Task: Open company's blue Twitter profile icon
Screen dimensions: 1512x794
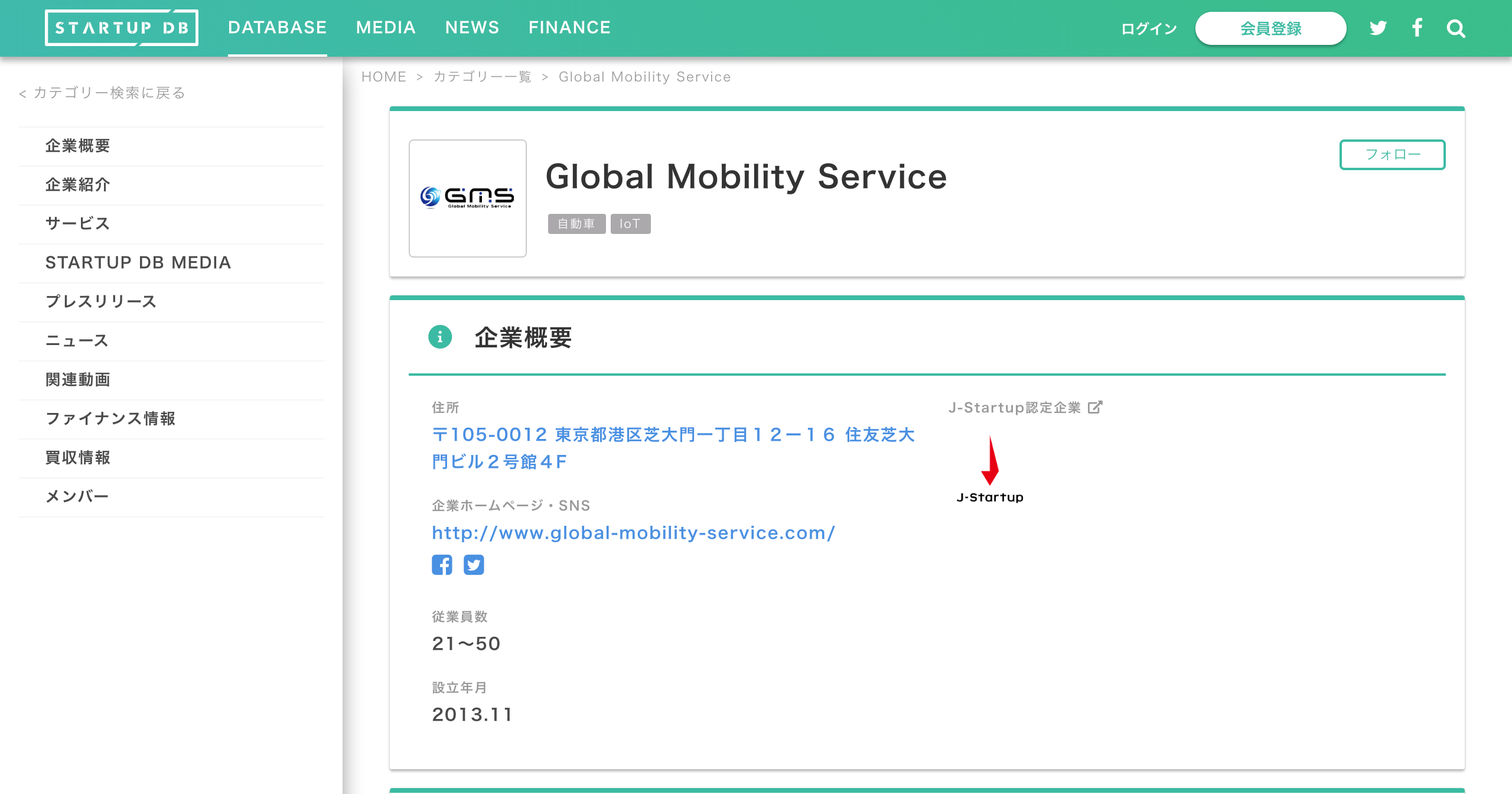Action: (x=474, y=565)
